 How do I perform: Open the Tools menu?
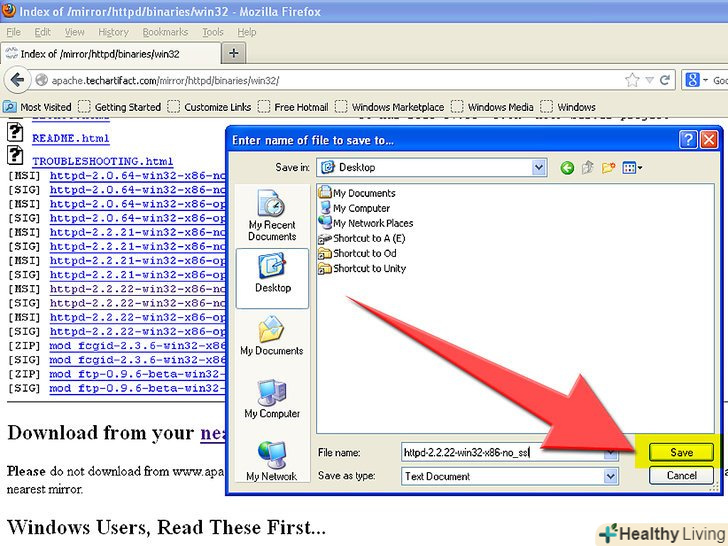click(213, 32)
